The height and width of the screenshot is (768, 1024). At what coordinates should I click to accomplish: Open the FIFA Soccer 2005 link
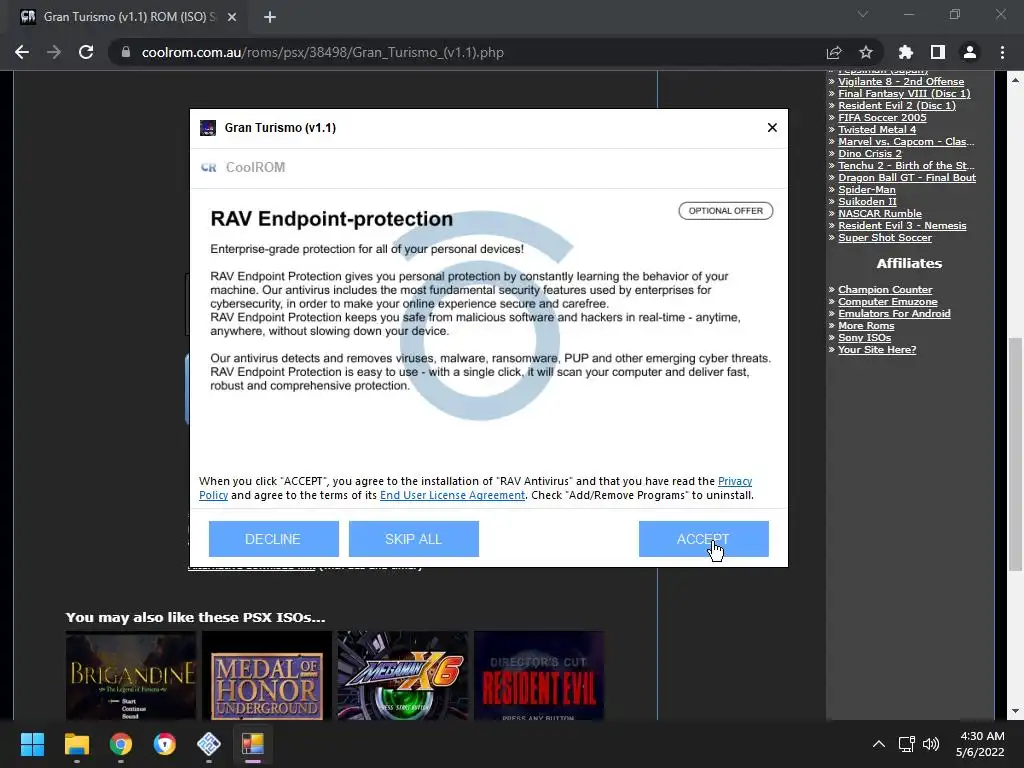(x=882, y=118)
